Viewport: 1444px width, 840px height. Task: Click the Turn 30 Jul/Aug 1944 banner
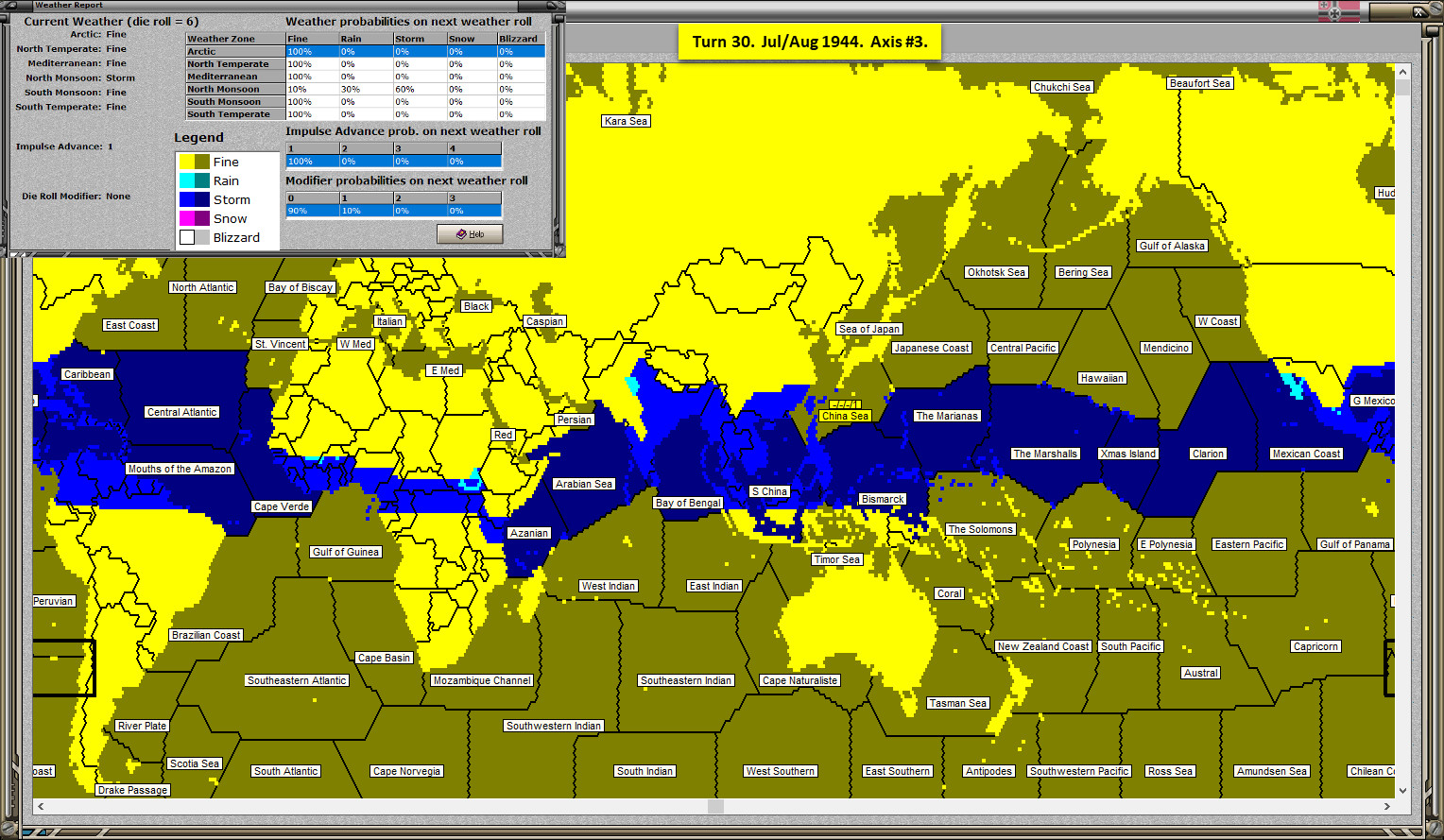pos(810,42)
